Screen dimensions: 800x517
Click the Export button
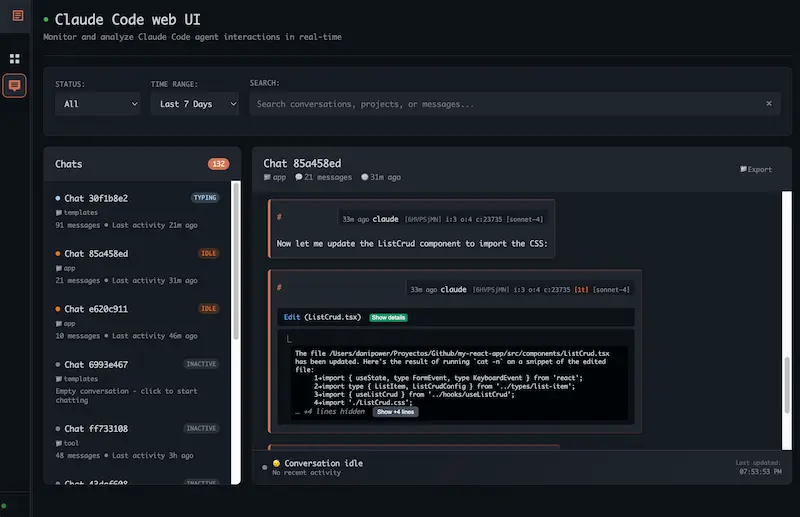(756, 169)
